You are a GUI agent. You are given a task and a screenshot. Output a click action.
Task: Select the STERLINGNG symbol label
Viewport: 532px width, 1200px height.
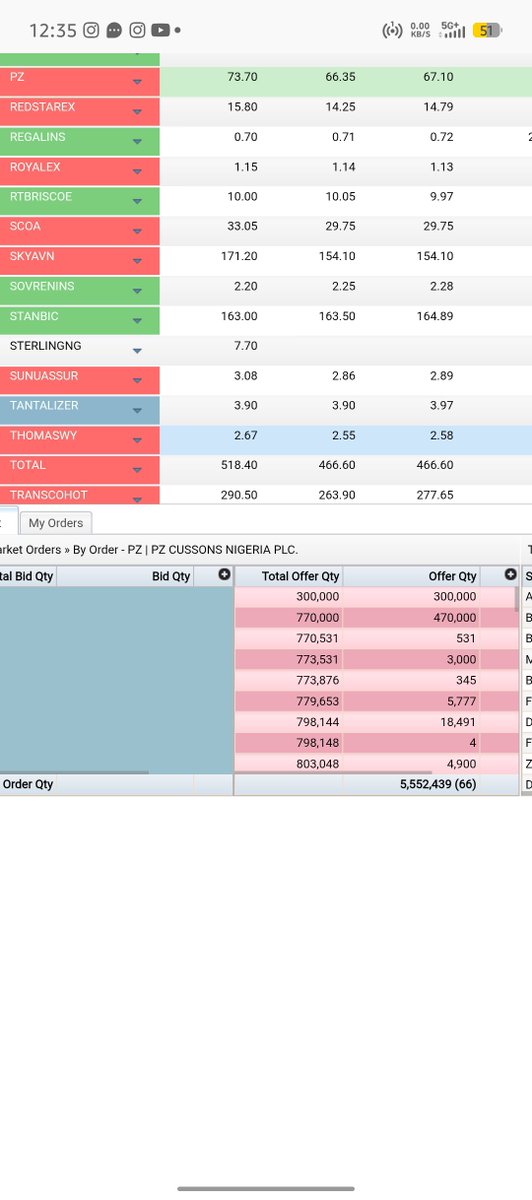point(46,346)
